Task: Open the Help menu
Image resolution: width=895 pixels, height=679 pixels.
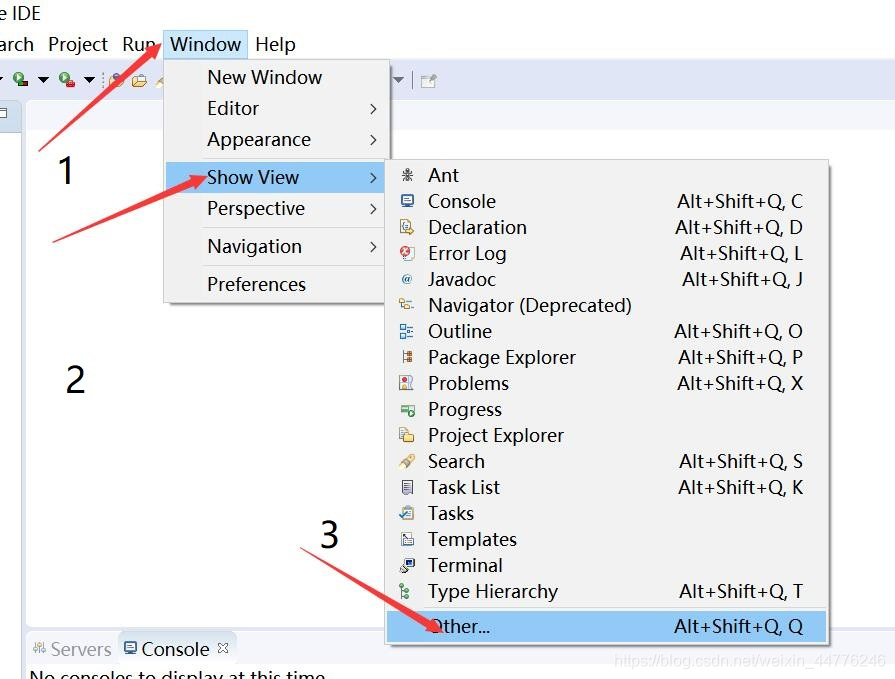Action: click(275, 45)
